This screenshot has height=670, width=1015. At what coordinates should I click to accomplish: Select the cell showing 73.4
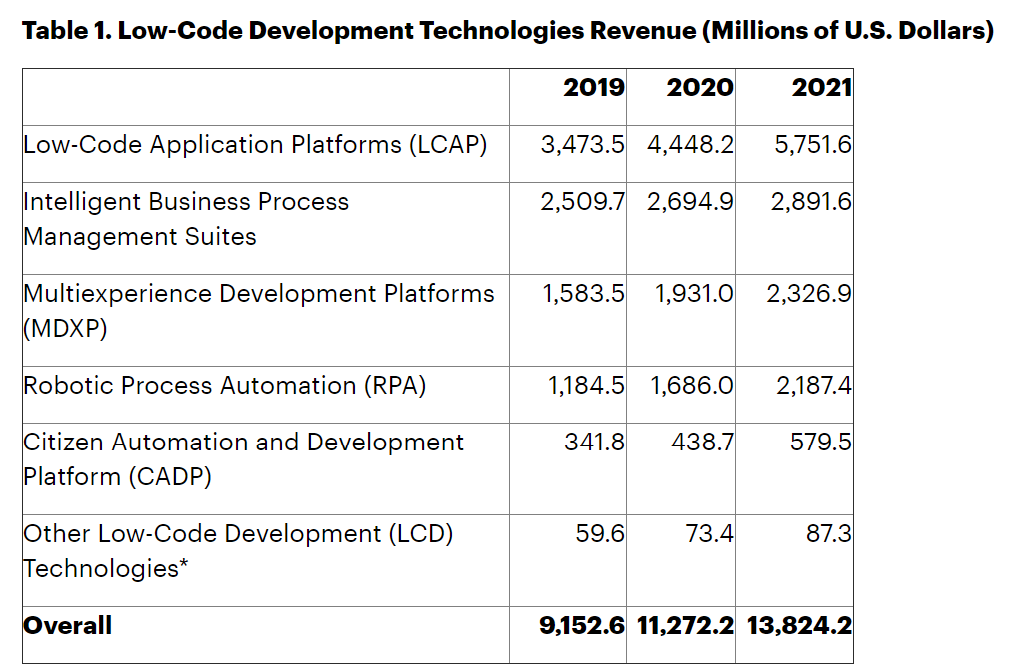click(709, 534)
